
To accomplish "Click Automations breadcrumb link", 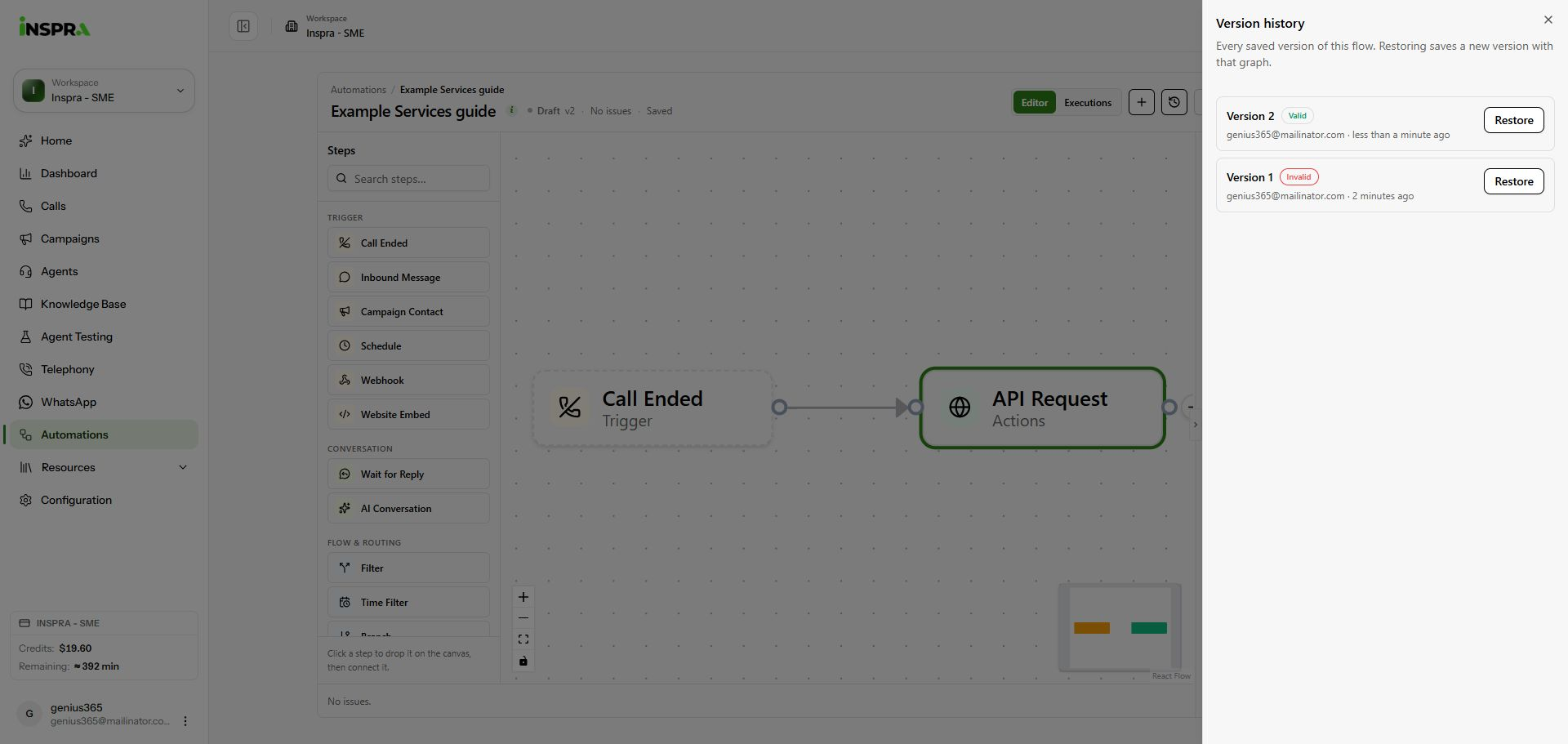I will (358, 90).
